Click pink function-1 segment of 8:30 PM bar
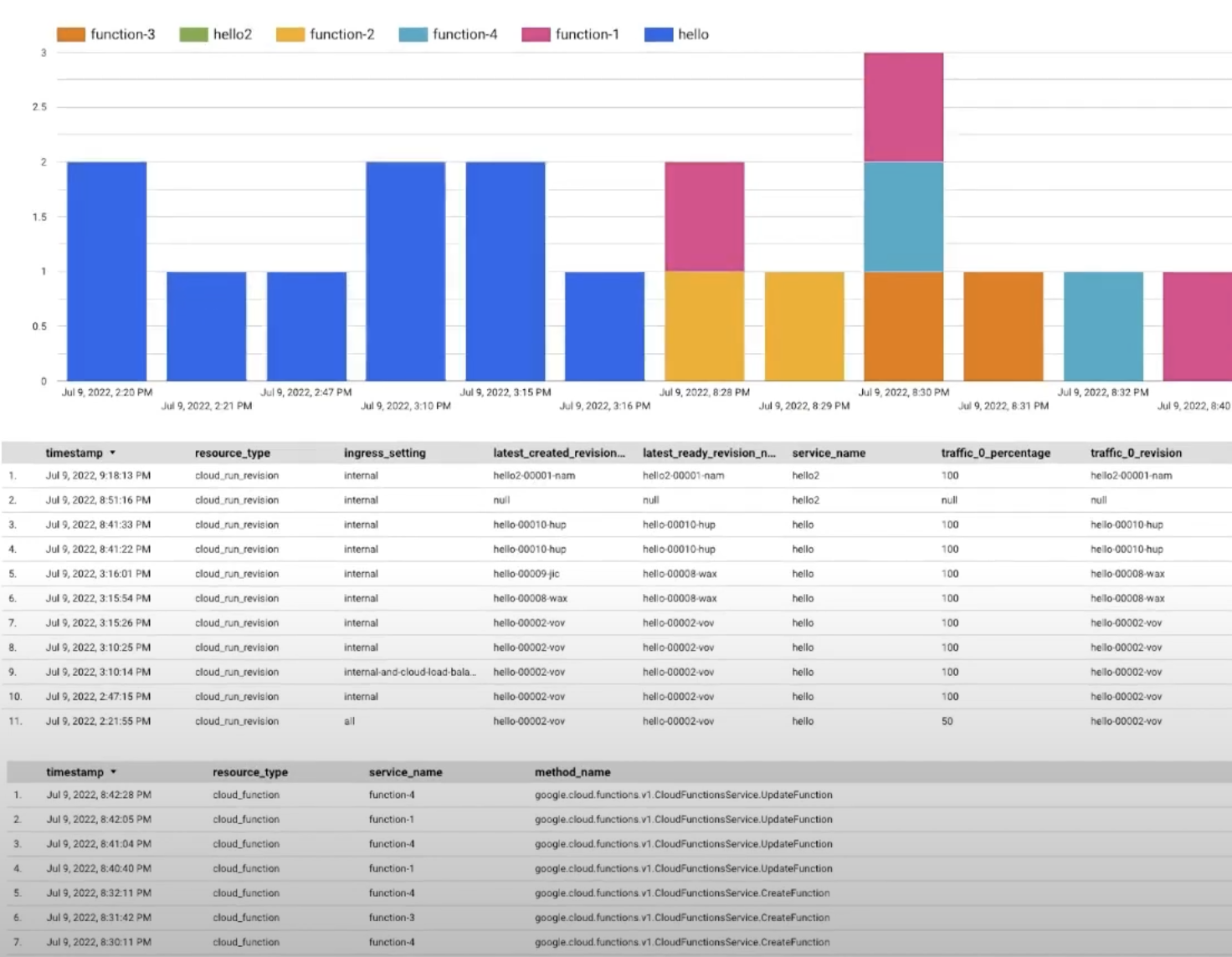The image size is (1232, 957). coord(904,107)
